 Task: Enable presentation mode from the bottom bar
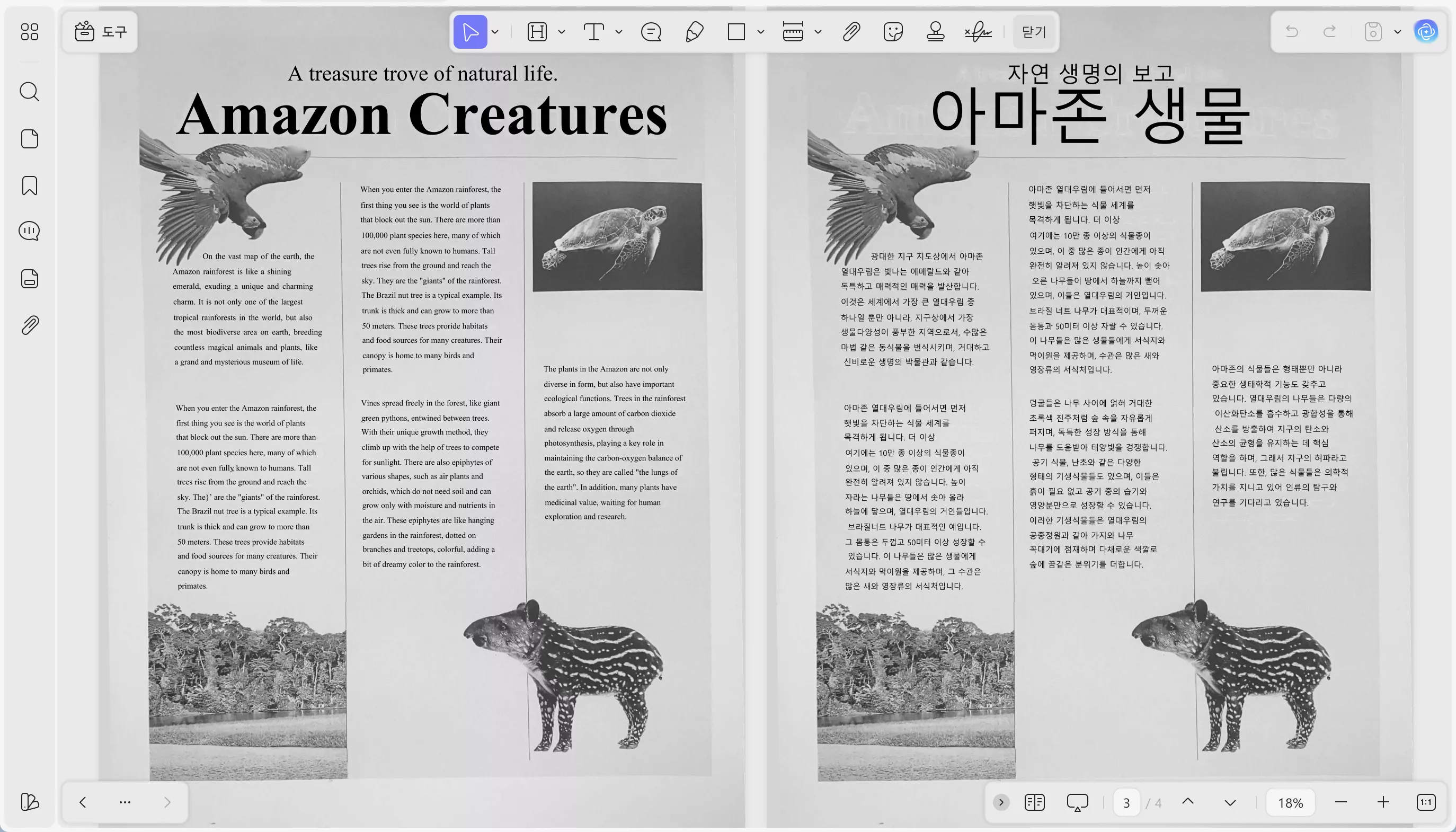click(x=1076, y=802)
